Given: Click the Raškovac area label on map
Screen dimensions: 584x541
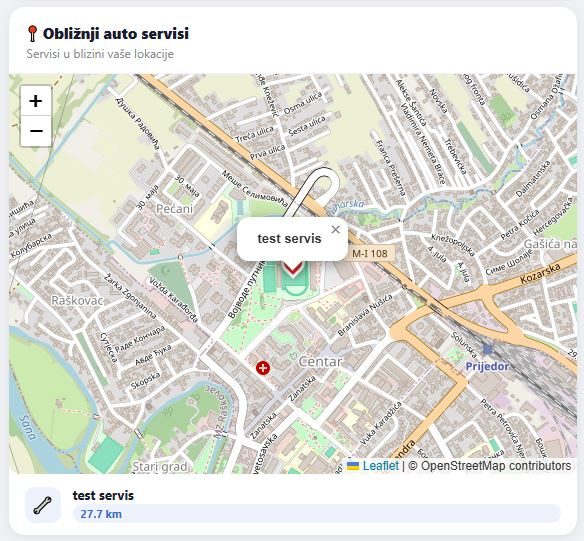Looking at the screenshot, I should [77, 300].
